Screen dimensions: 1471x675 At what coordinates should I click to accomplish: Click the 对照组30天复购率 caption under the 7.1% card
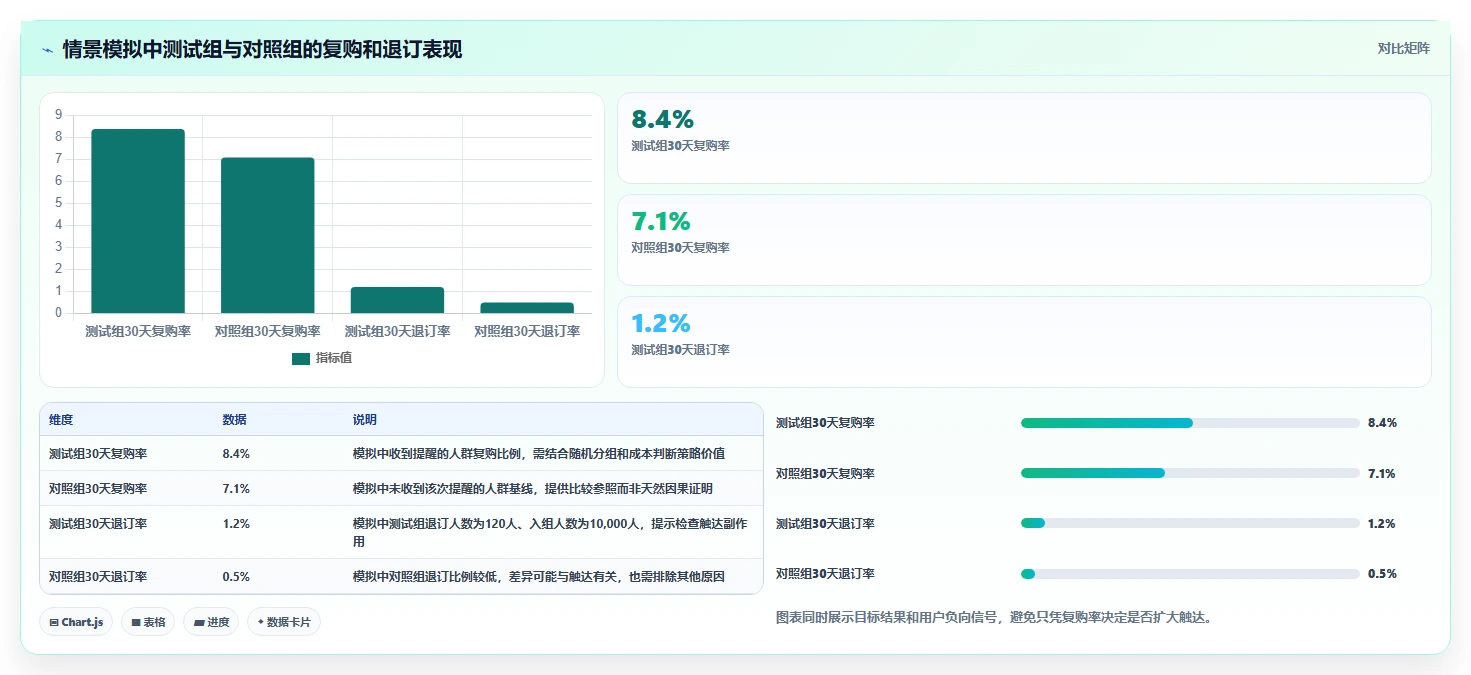click(x=680, y=248)
